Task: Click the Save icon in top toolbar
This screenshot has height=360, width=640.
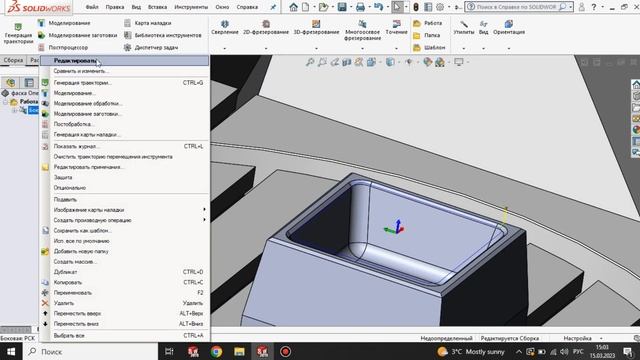Action: 342,7
